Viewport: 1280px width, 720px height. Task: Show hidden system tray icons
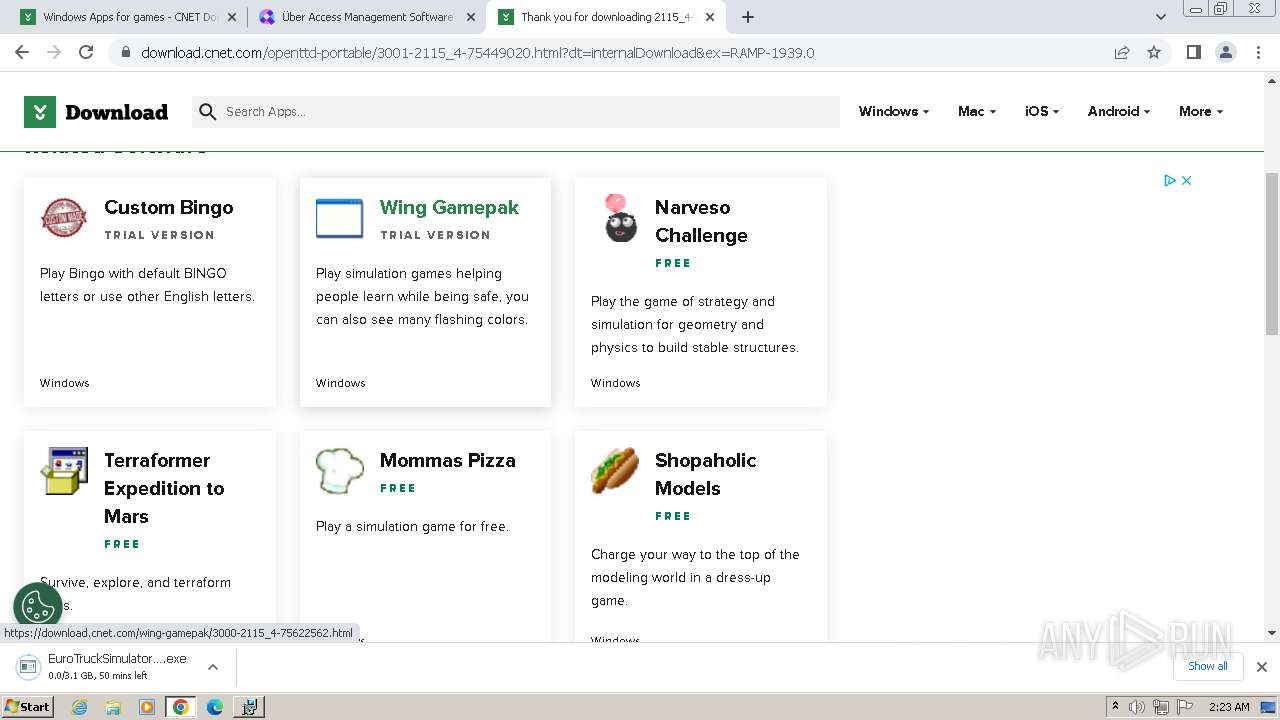(1115, 707)
